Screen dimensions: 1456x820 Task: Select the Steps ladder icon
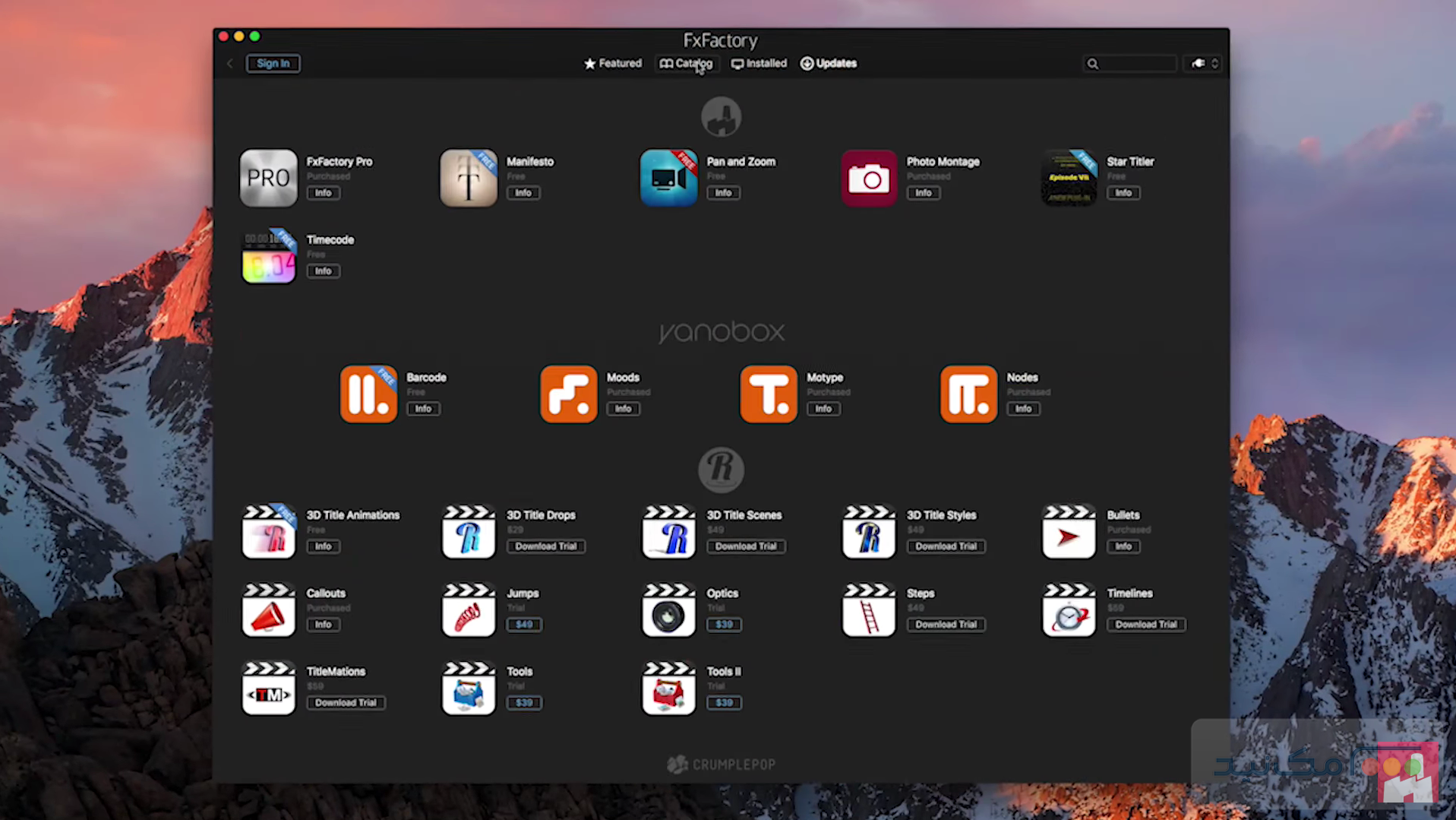(868, 610)
